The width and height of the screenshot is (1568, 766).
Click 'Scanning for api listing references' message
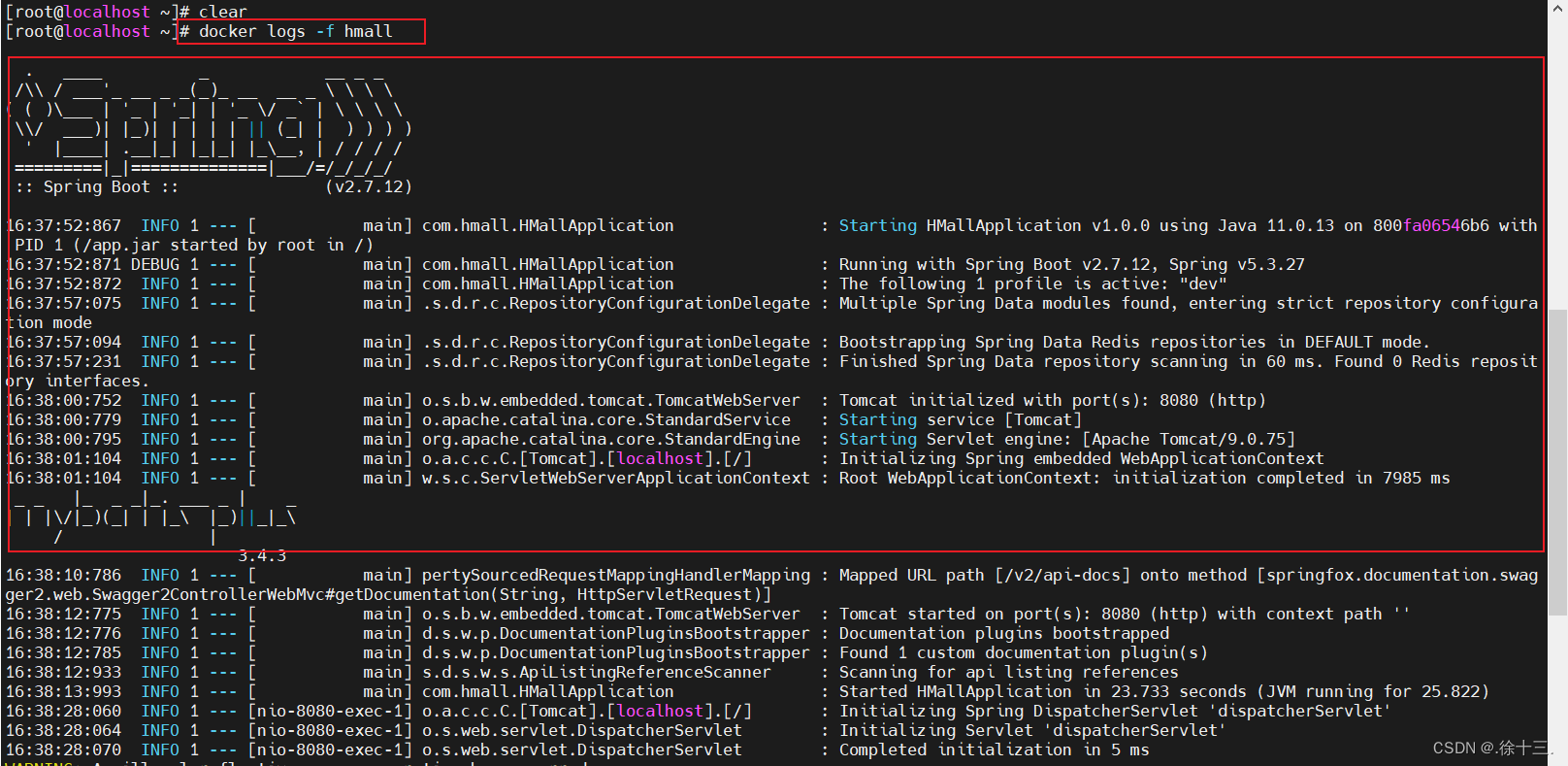pos(1009,672)
